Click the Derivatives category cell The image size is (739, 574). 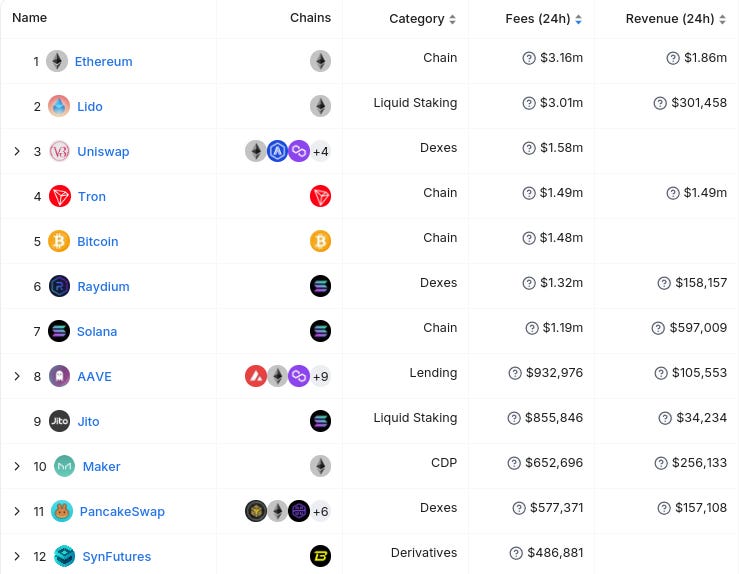[x=424, y=553]
